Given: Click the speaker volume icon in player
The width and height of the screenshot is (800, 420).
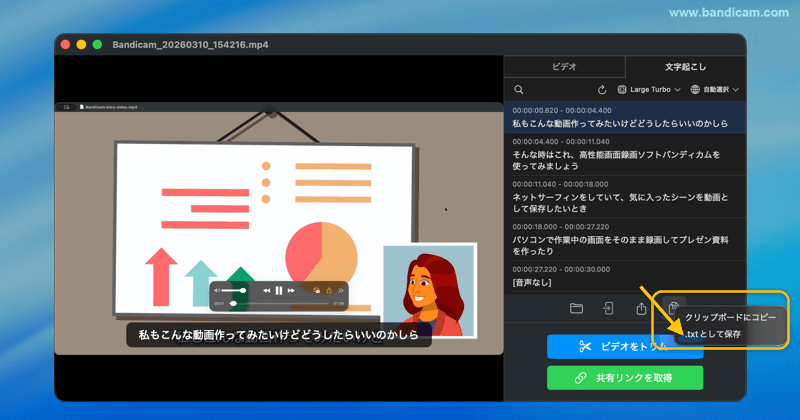Looking at the screenshot, I should 217,290.
